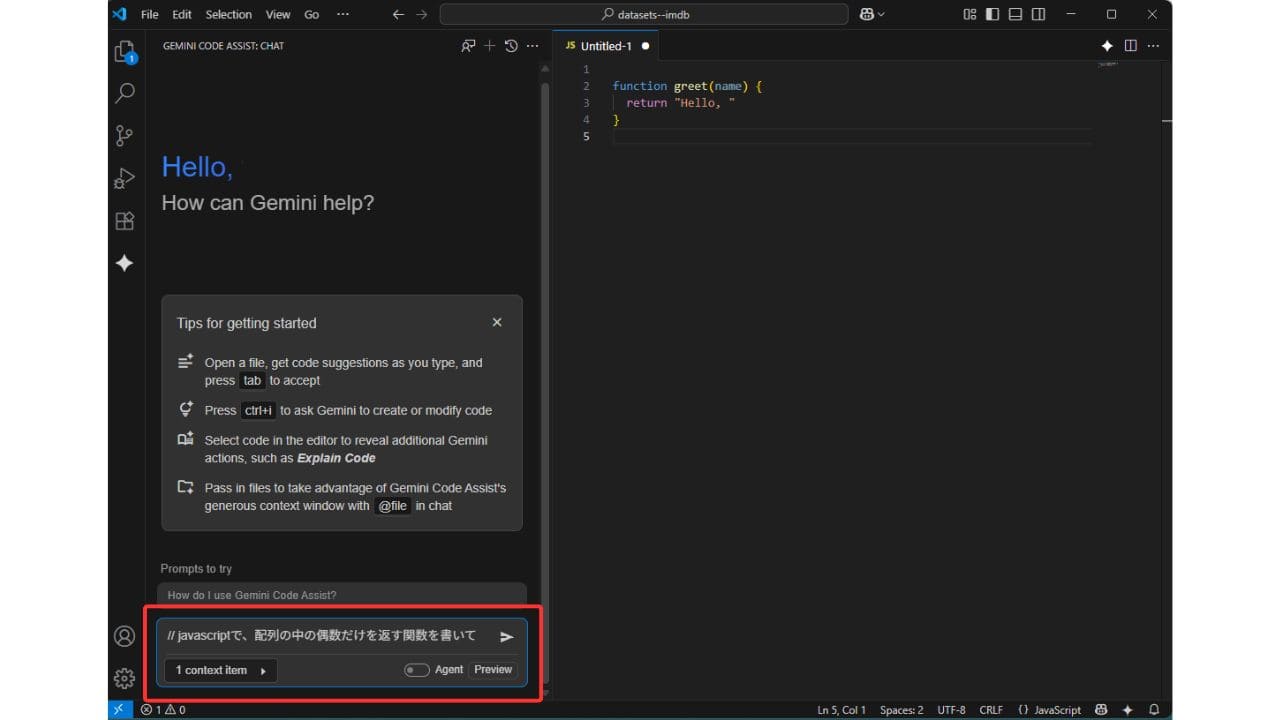Open Gemini chat history icon

pyautogui.click(x=510, y=45)
